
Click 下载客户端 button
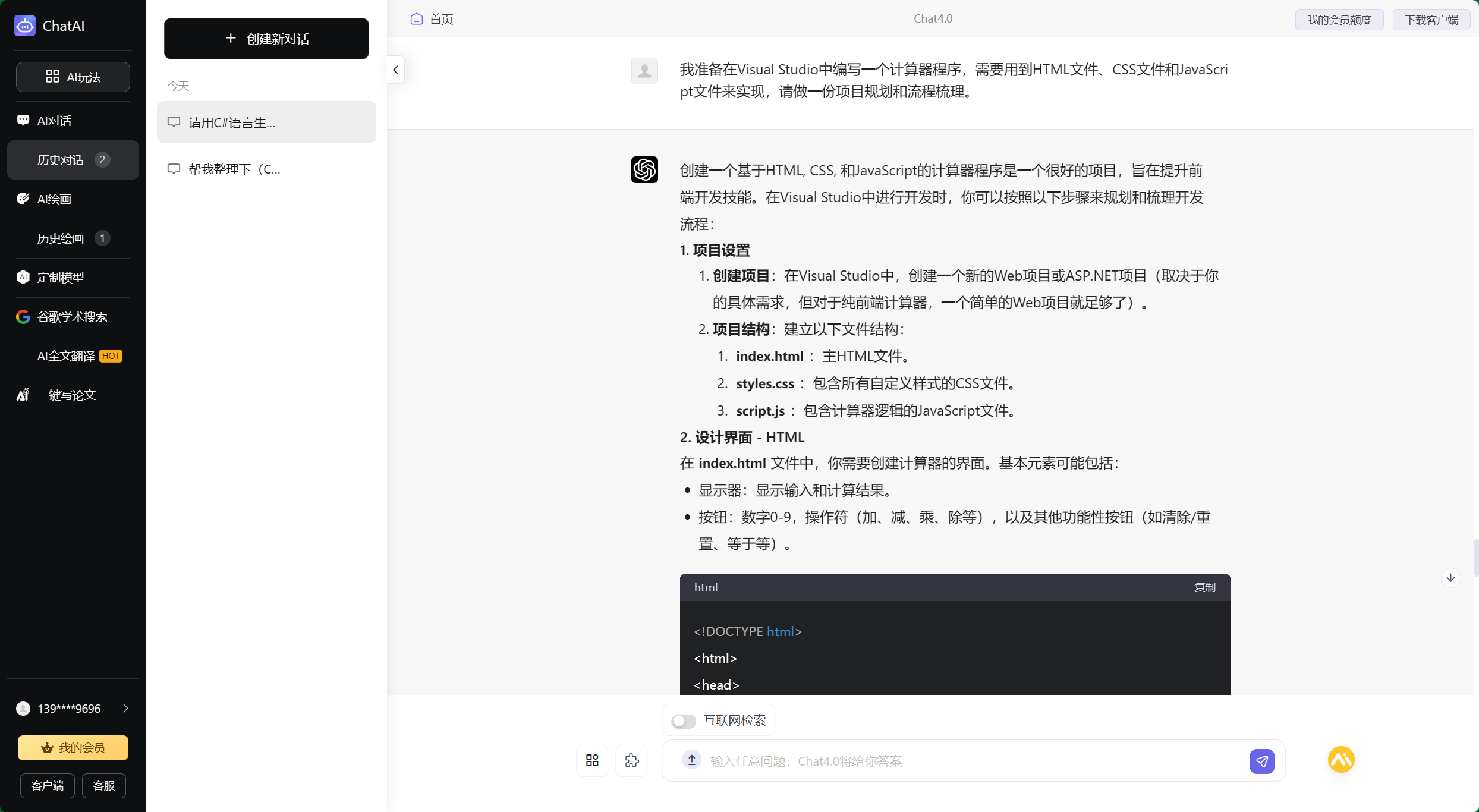pyautogui.click(x=1431, y=20)
